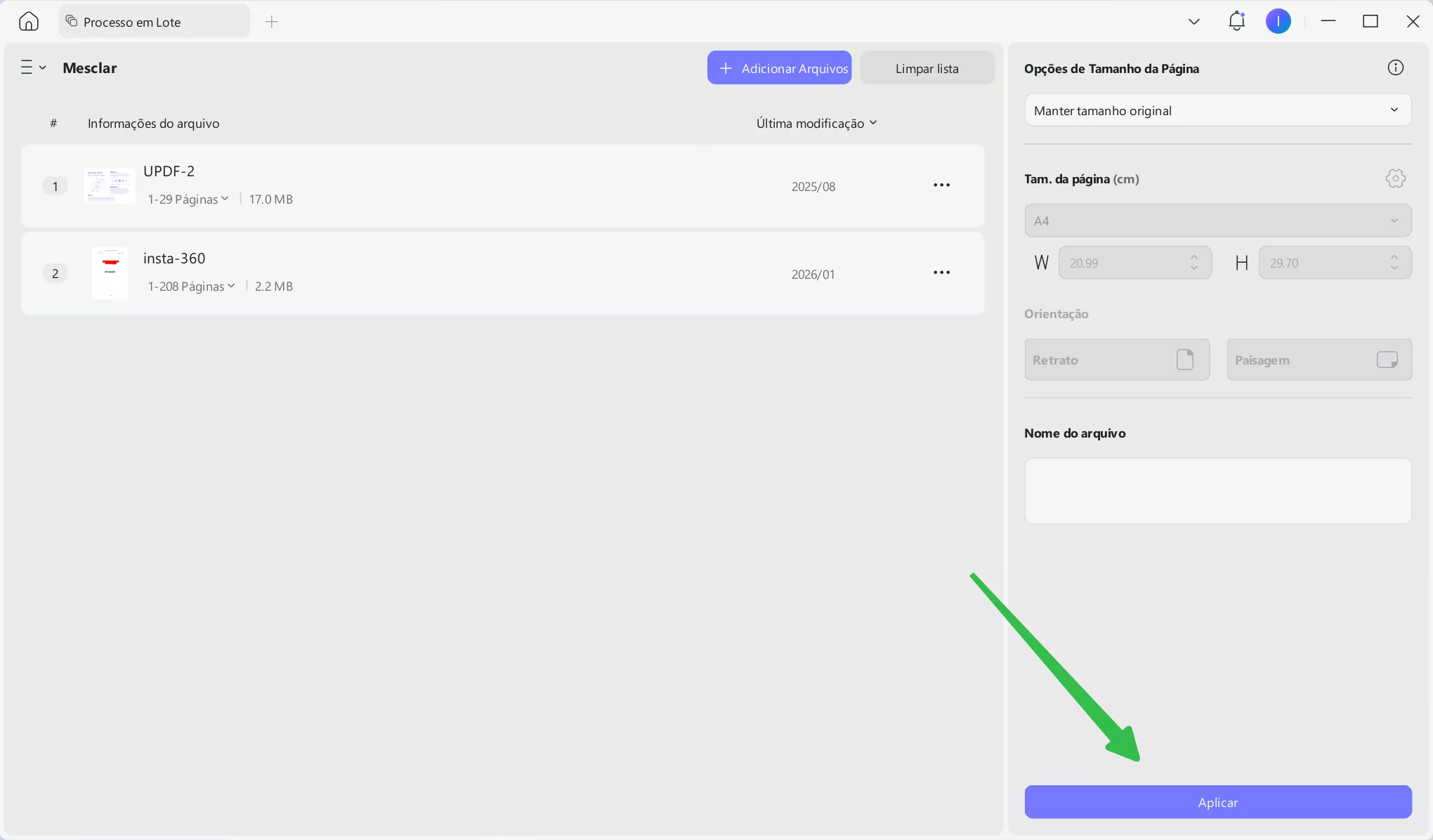This screenshot has height=840, width=1433.
Task: Sort by Última modificação
Action: coord(816,123)
